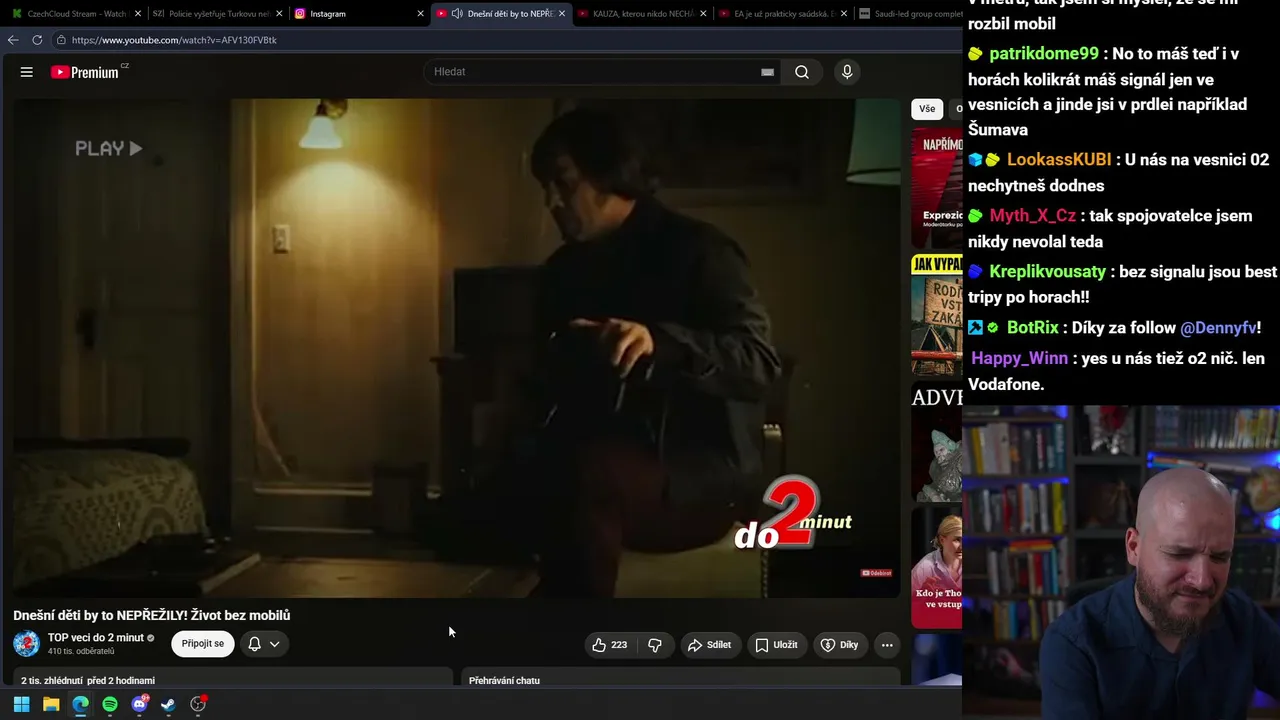The image size is (1280, 720).
Task: Open the ADVE recommended video thumbnail
Action: 937,442
